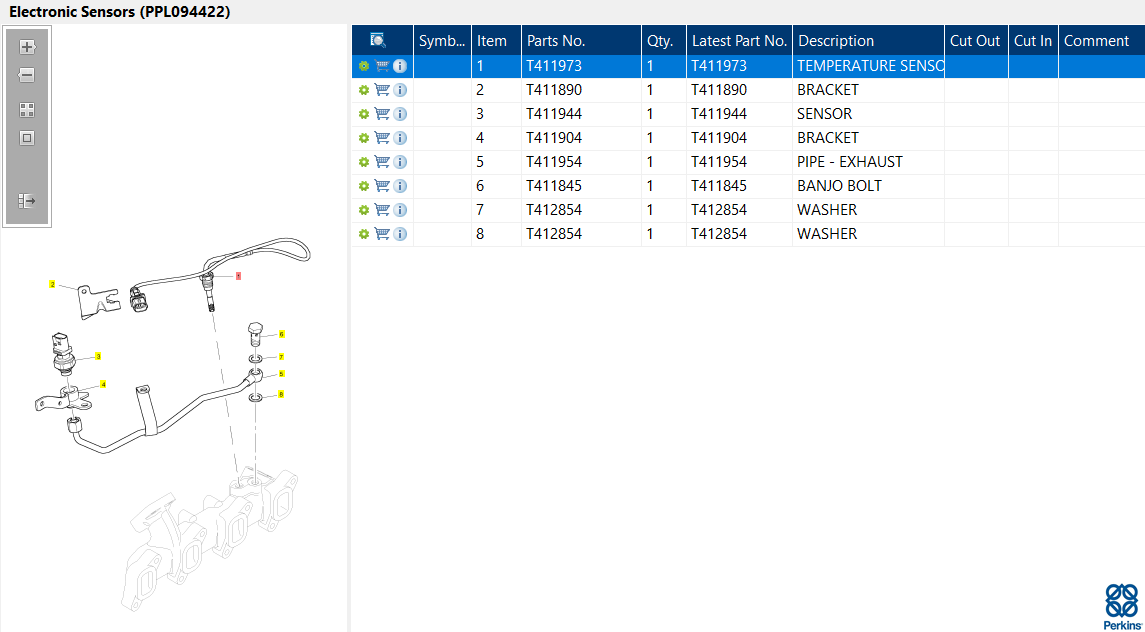The height and width of the screenshot is (632, 1145).
Task: Select callout 2 bracket on the diagram
Action: (52, 283)
